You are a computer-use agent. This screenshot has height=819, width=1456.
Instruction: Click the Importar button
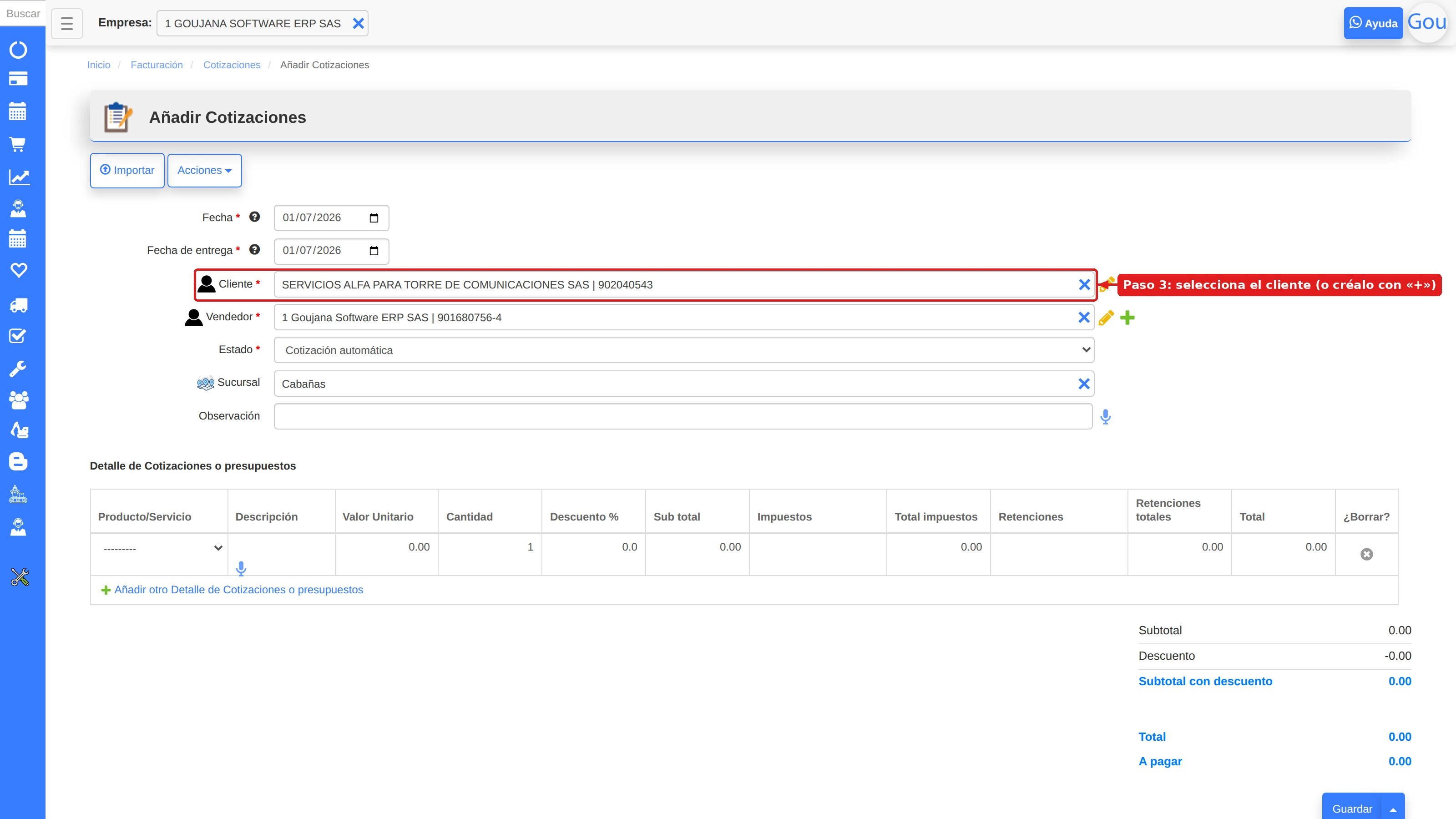[x=127, y=170]
